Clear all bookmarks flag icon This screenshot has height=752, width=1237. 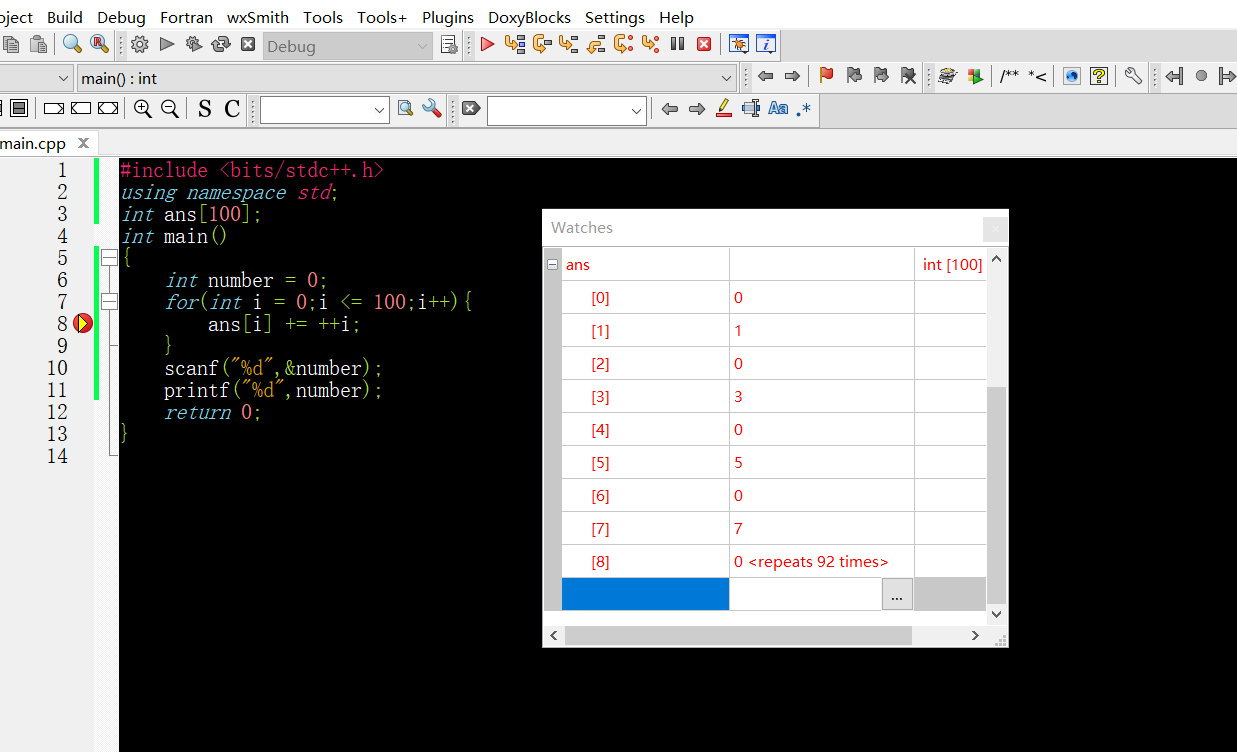908,76
